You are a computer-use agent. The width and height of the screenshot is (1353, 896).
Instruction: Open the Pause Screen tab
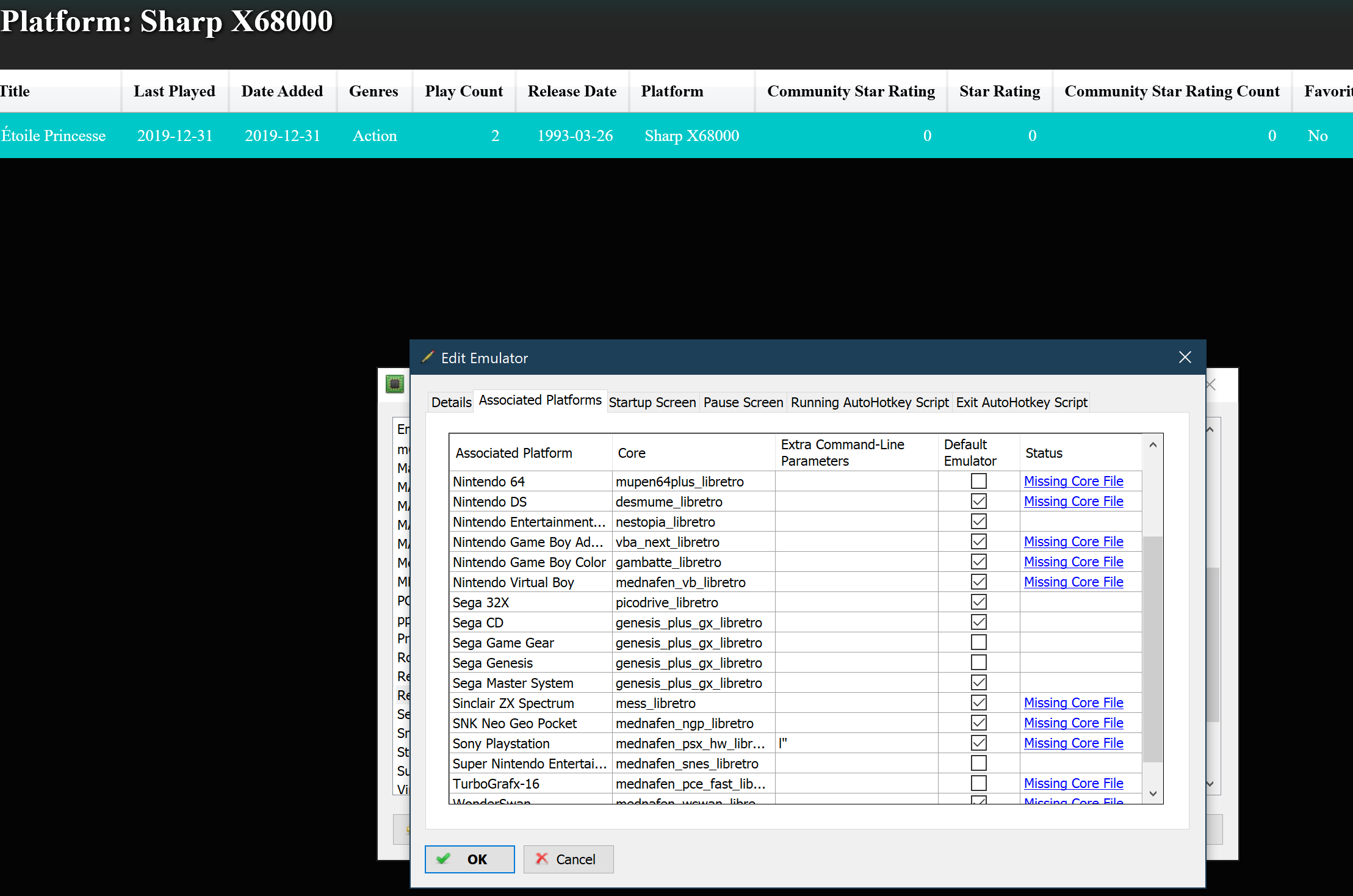click(x=743, y=402)
